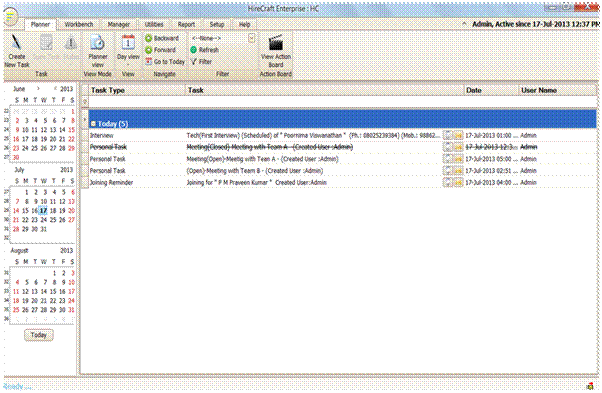This screenshot has height=393, width=602.
Task: Open the round HireCraft application menu orb
Action: coord(10,17)
